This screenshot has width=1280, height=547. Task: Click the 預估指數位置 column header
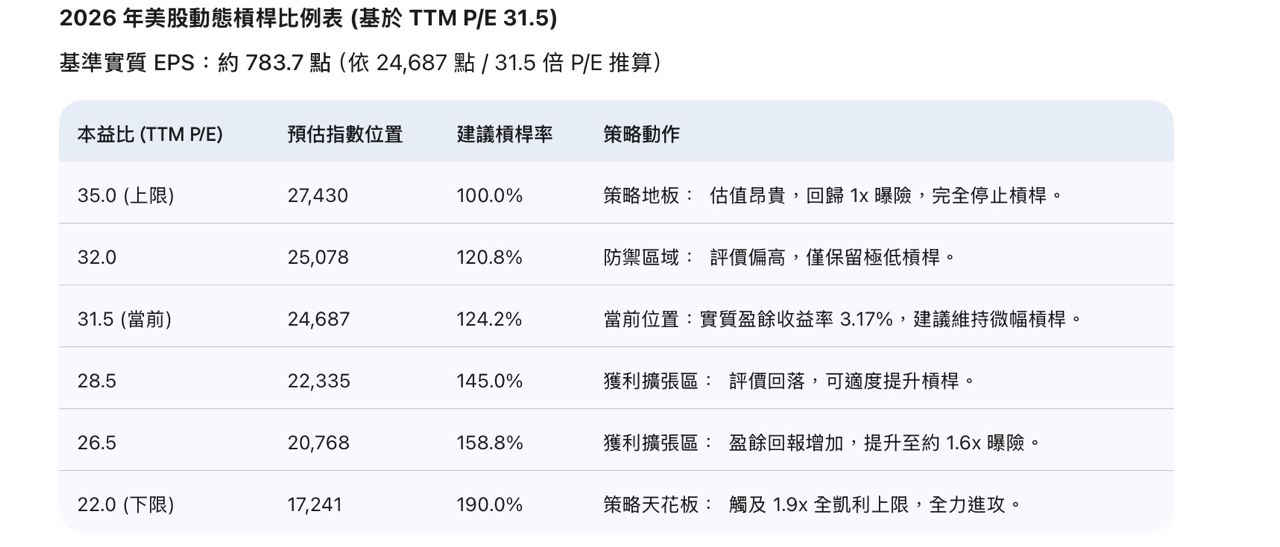click(x=344, y=134)
